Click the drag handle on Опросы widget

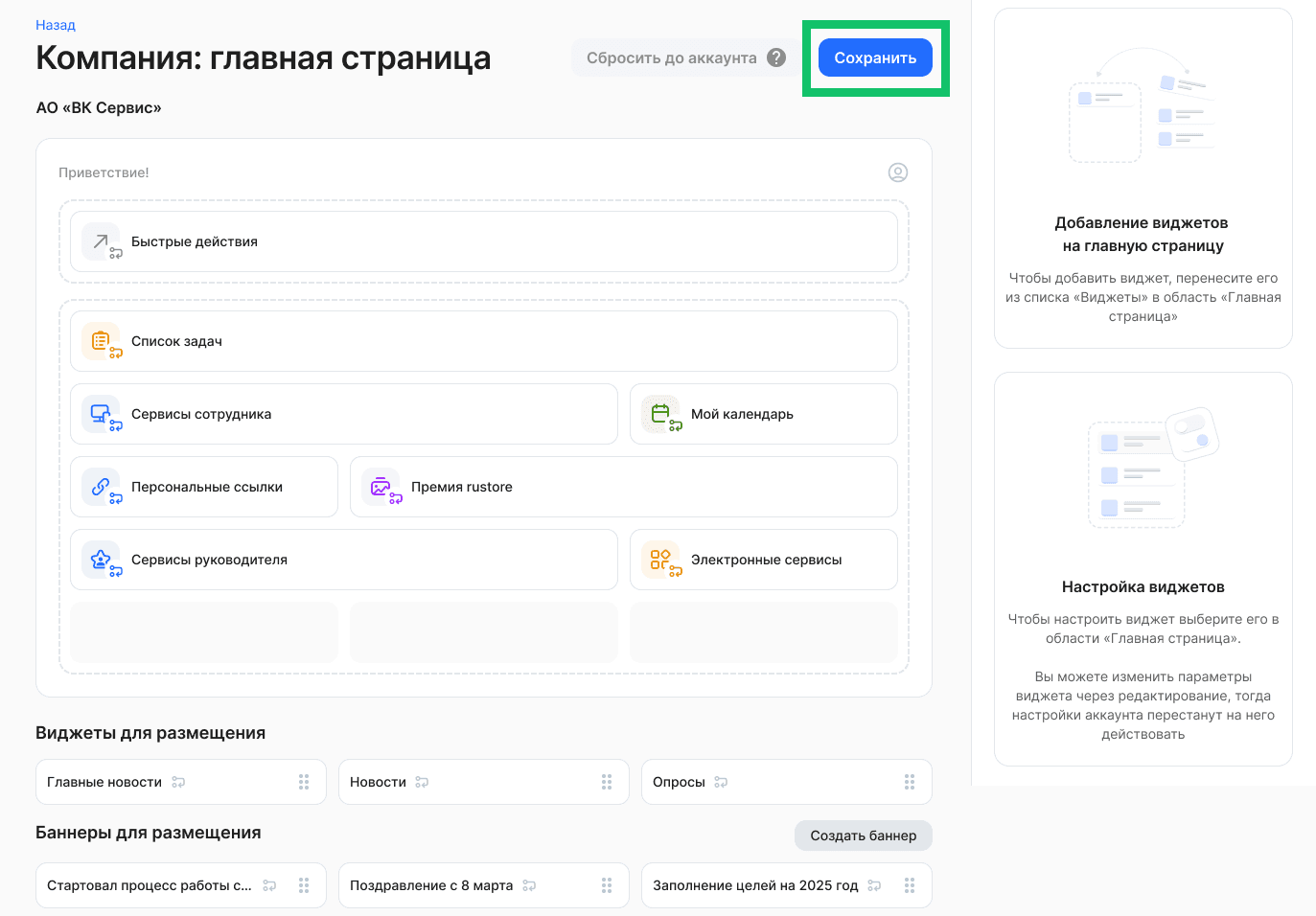pyautogui.click(x=909, y=782)
